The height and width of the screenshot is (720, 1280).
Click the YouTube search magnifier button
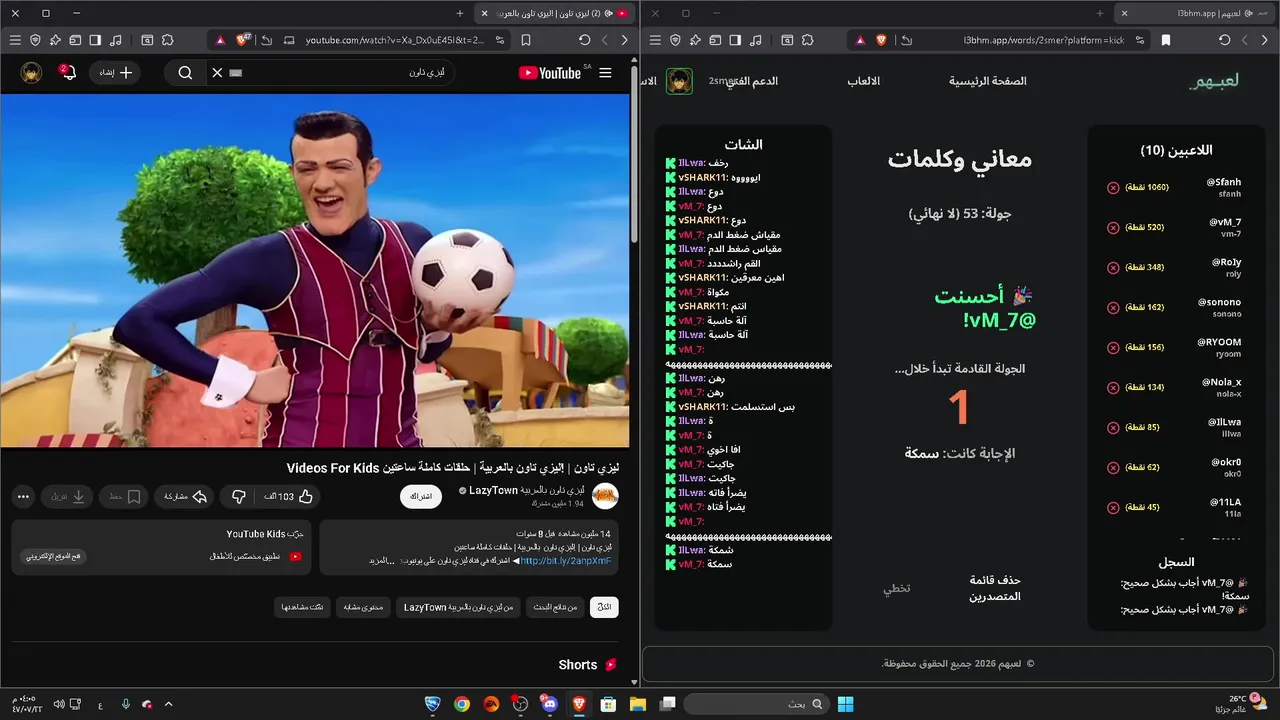click(x=185, y=73)
